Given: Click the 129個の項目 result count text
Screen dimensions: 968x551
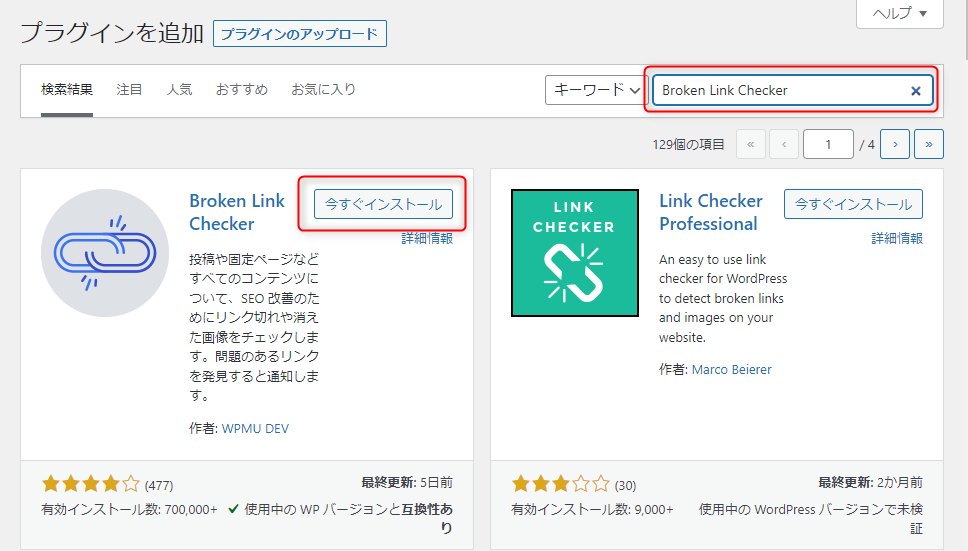Looking at the screenshot, I should click(x=688, y=144).
